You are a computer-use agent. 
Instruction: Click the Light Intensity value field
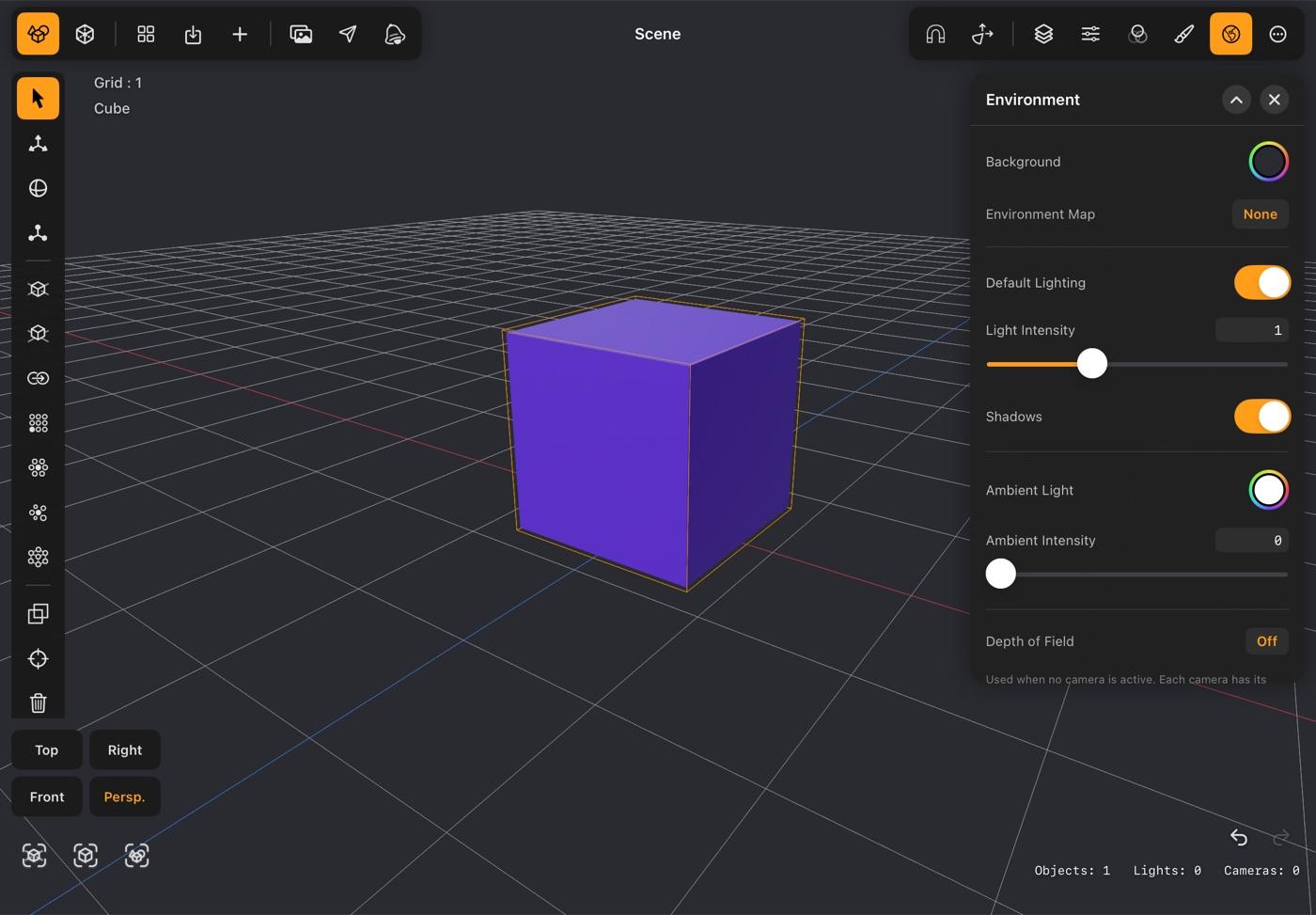tap(1252, 330)
